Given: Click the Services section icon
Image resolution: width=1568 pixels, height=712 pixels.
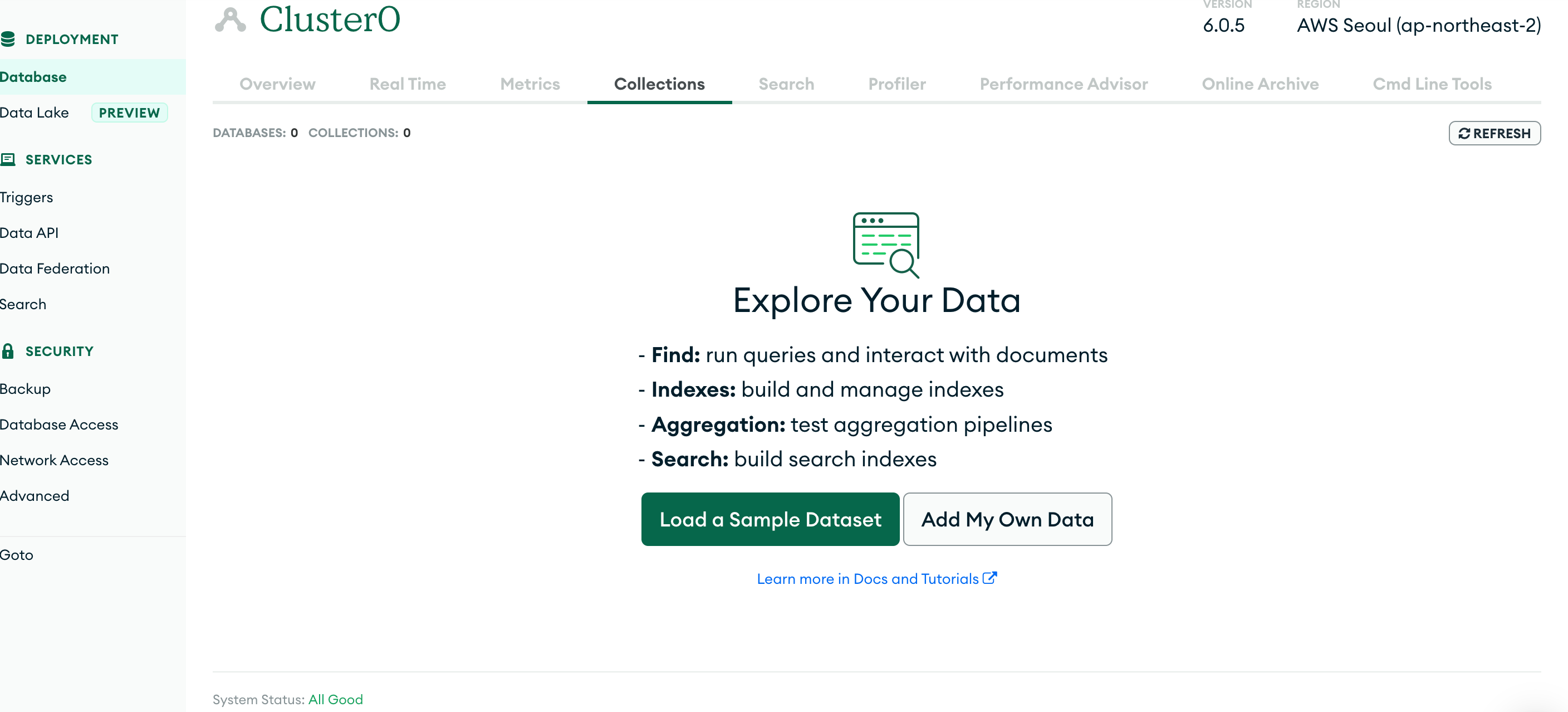Looking at the screenshot, I should (8, 159).
